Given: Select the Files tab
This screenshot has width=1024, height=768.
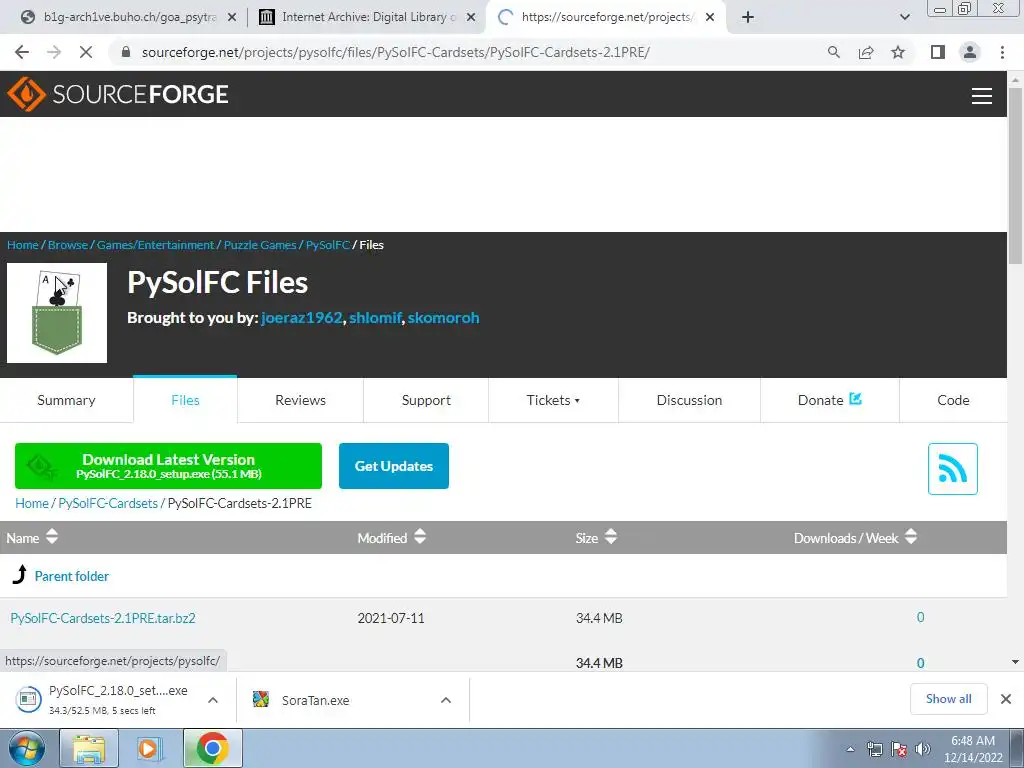Looking at the screenshot, I should click(185, 400).
